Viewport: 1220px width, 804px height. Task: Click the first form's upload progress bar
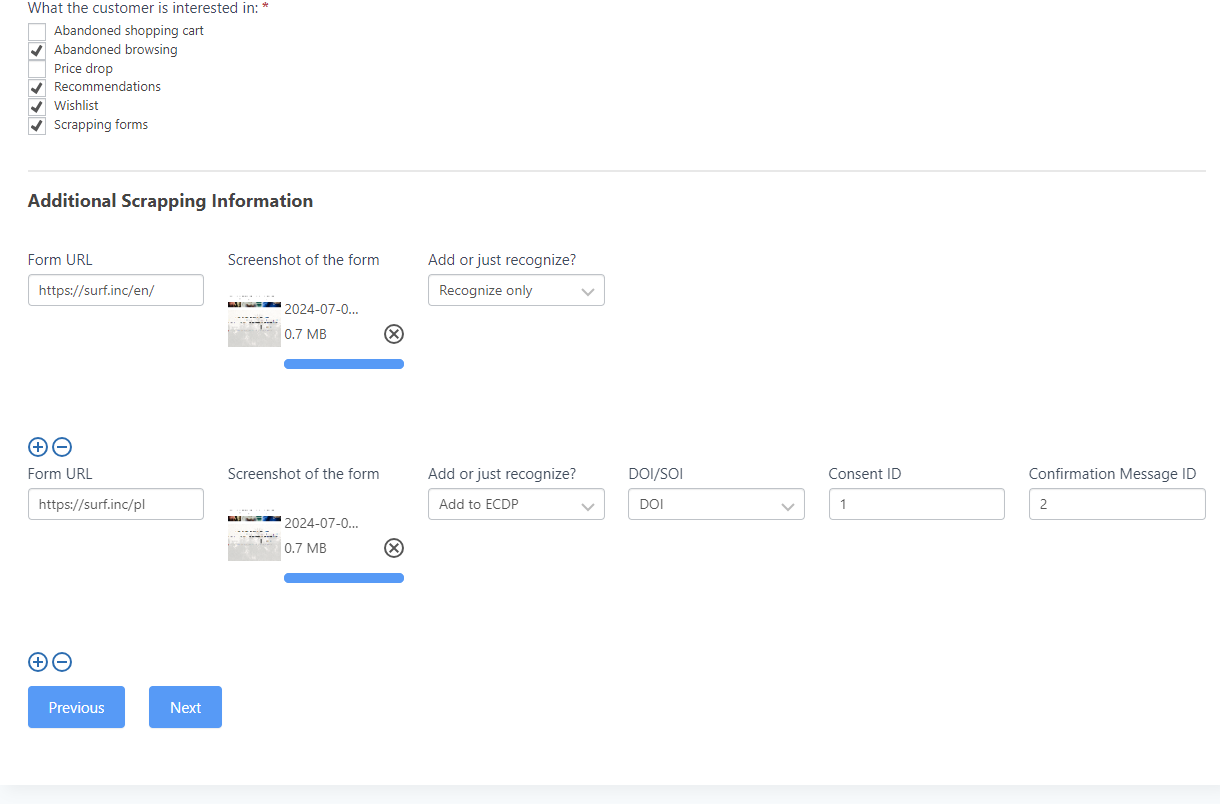point(344,364)
